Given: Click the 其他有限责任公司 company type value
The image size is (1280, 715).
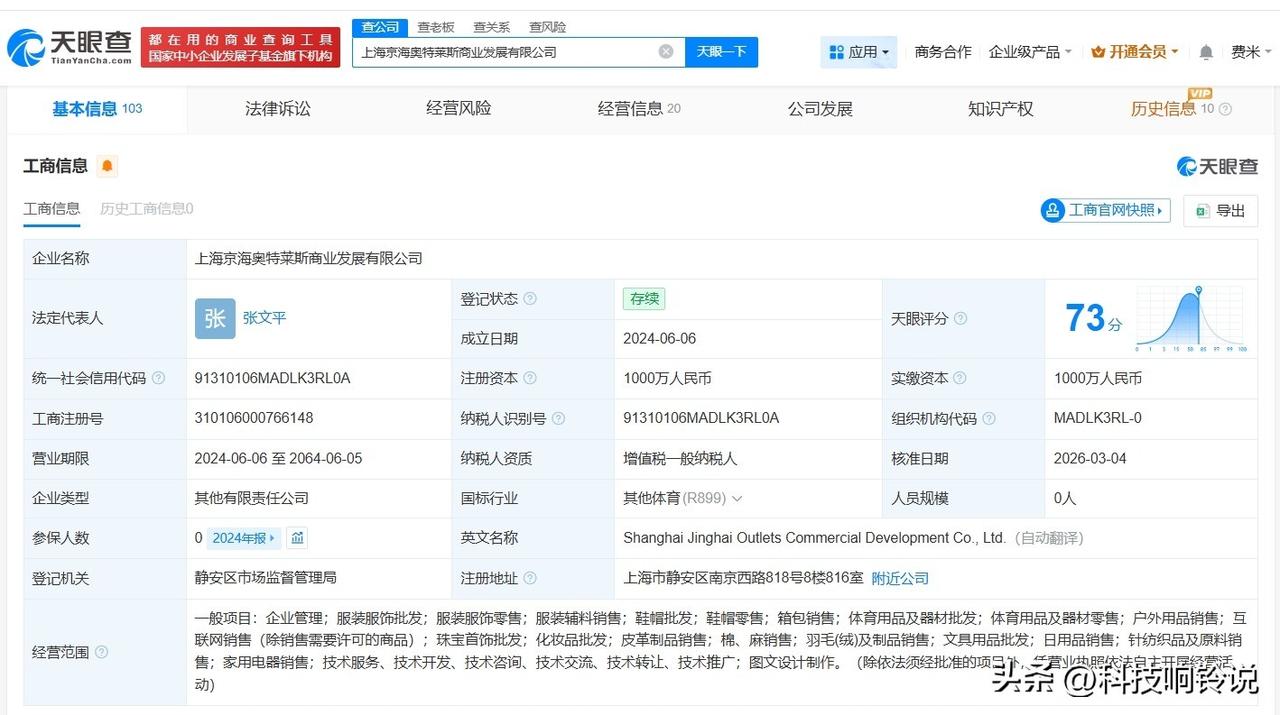Looking at the screenshot, I should tap(251, 498).
